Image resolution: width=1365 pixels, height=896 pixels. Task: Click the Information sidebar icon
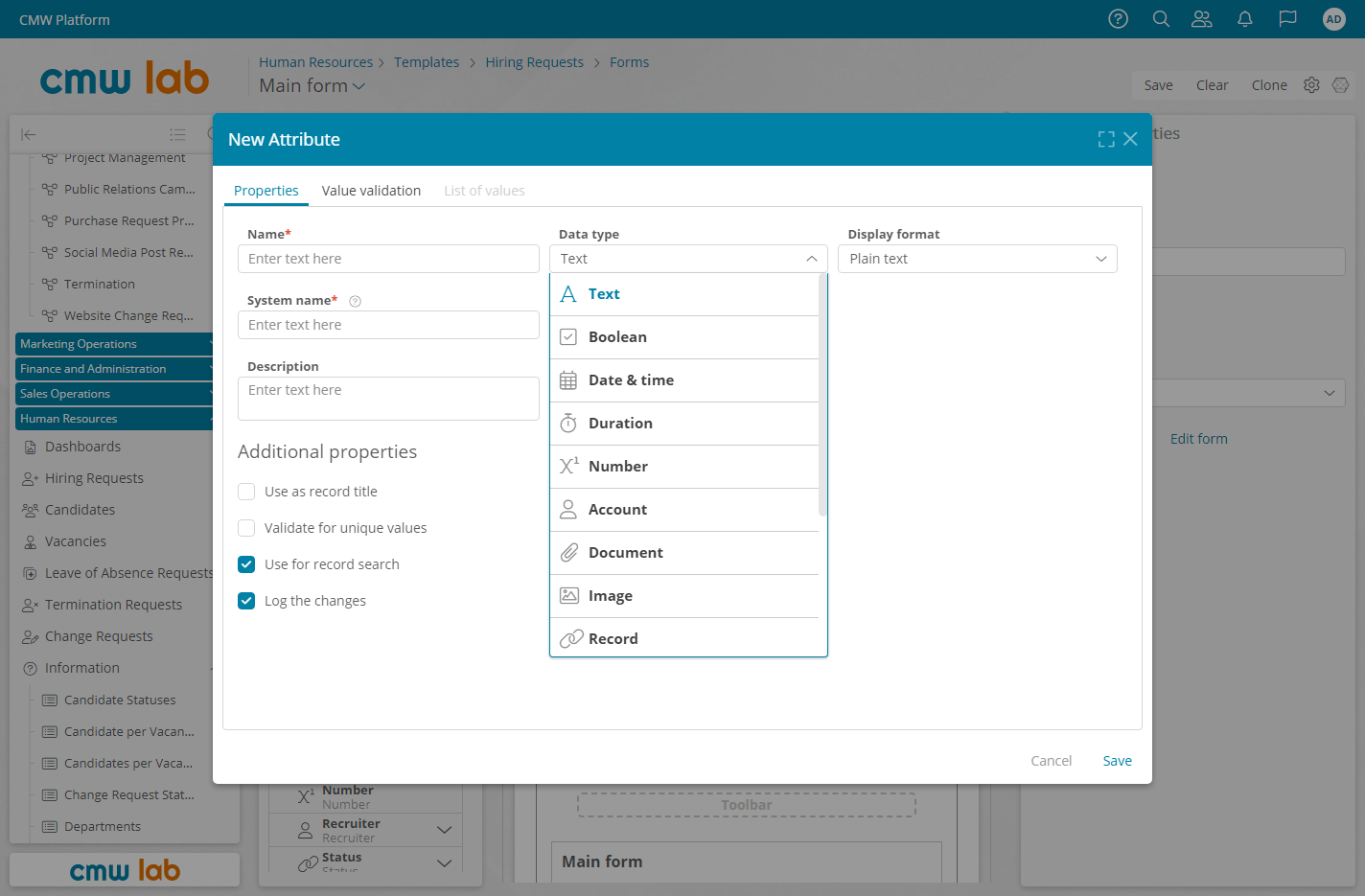click(30, 668)
